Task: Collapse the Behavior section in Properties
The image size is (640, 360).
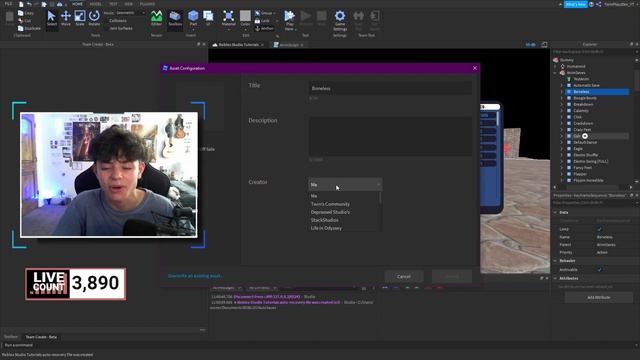Action: tap(555, 260)
